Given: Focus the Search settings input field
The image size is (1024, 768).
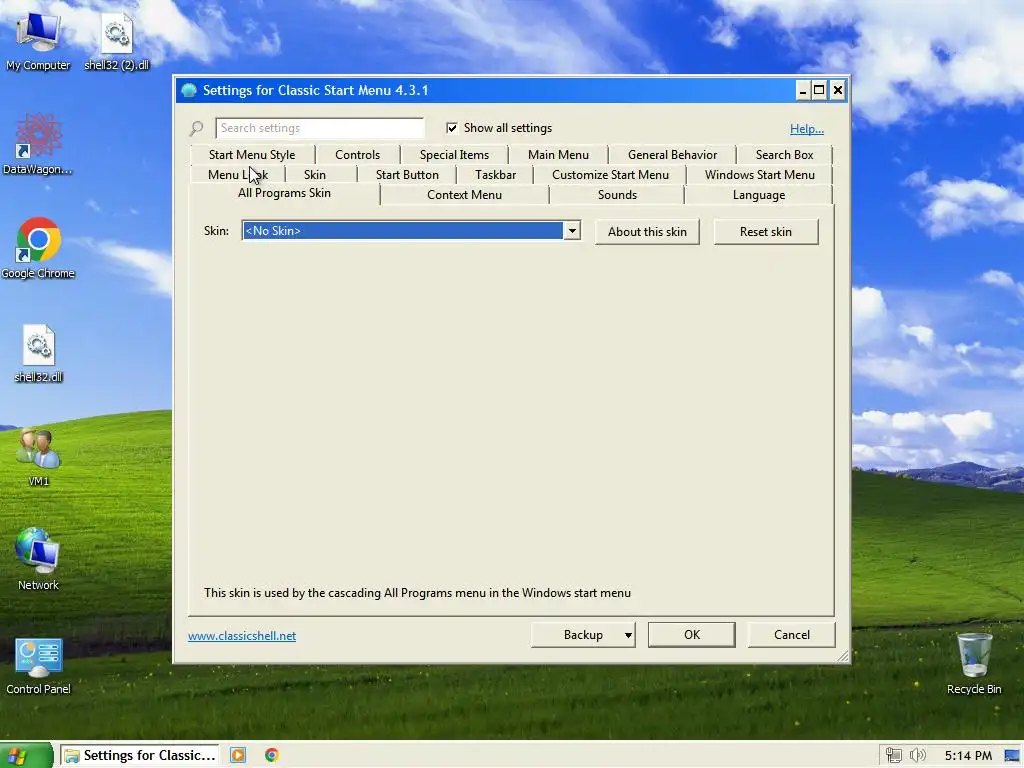Looking at the screenshot, I should coord(320,128).
